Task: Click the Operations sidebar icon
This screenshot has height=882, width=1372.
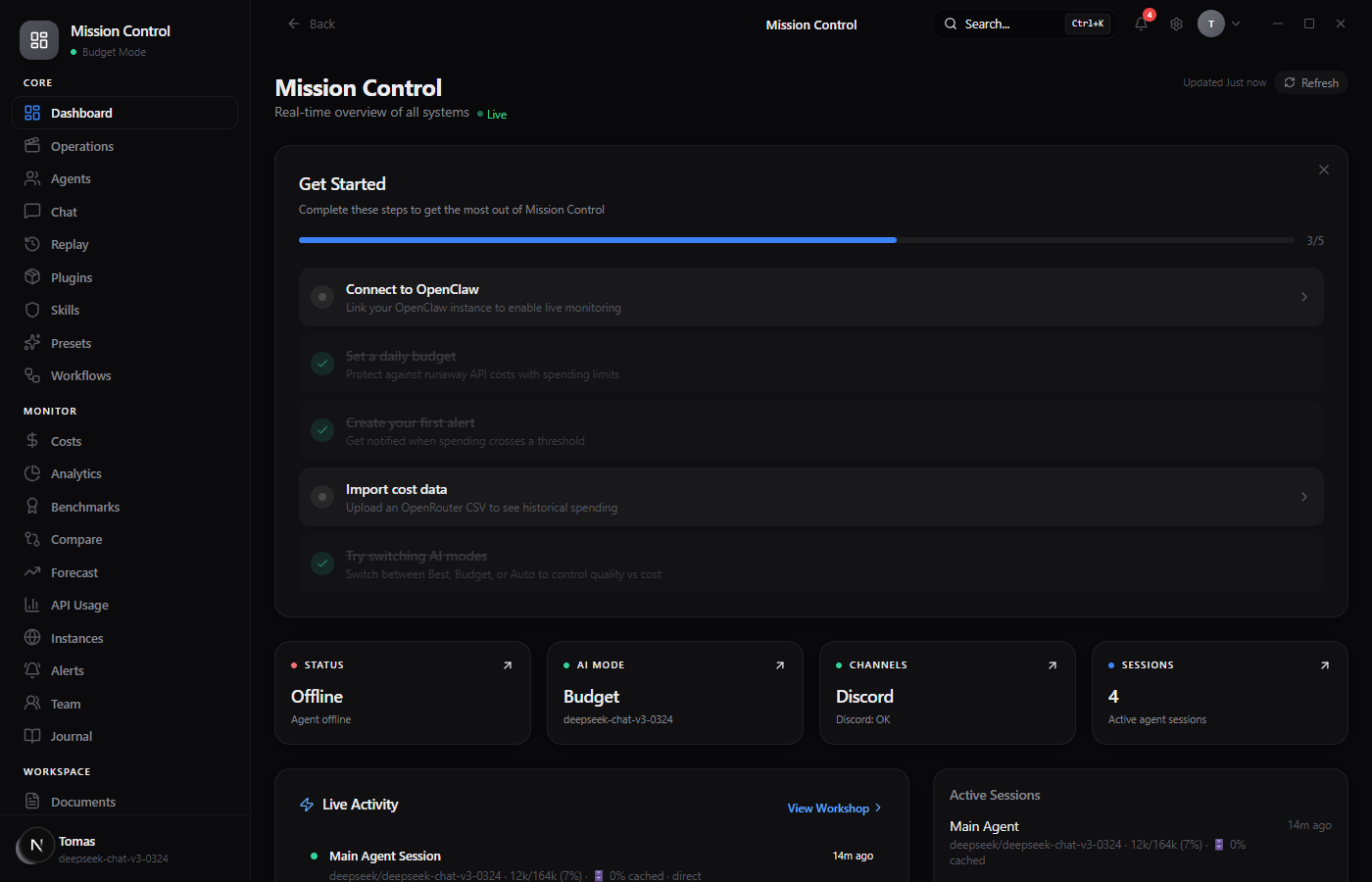Action: (x=32, y=146)
